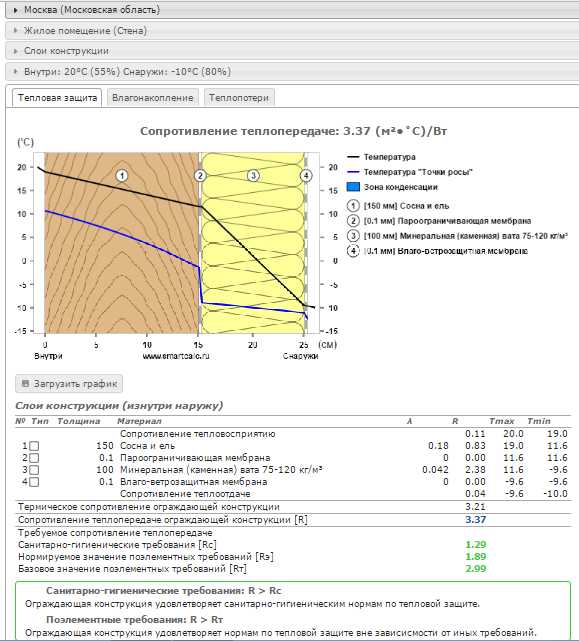Click the green 1.29 Rc value
579x641 pixels.
pos(476,545)
